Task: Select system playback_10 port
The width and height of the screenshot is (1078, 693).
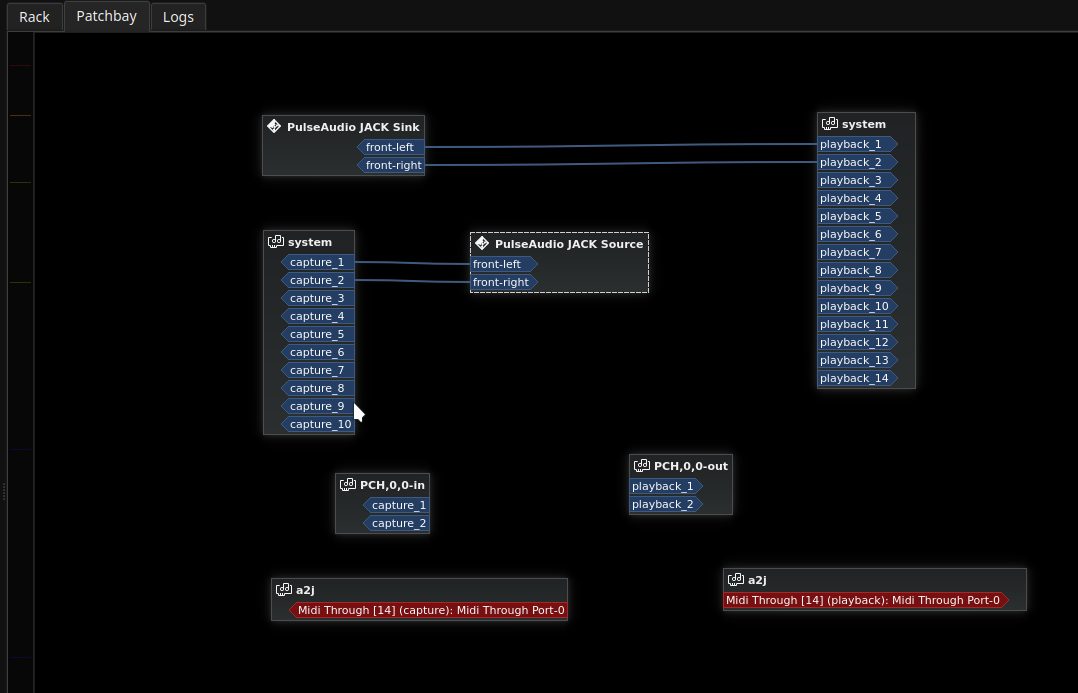Action: tap(857, 306)
